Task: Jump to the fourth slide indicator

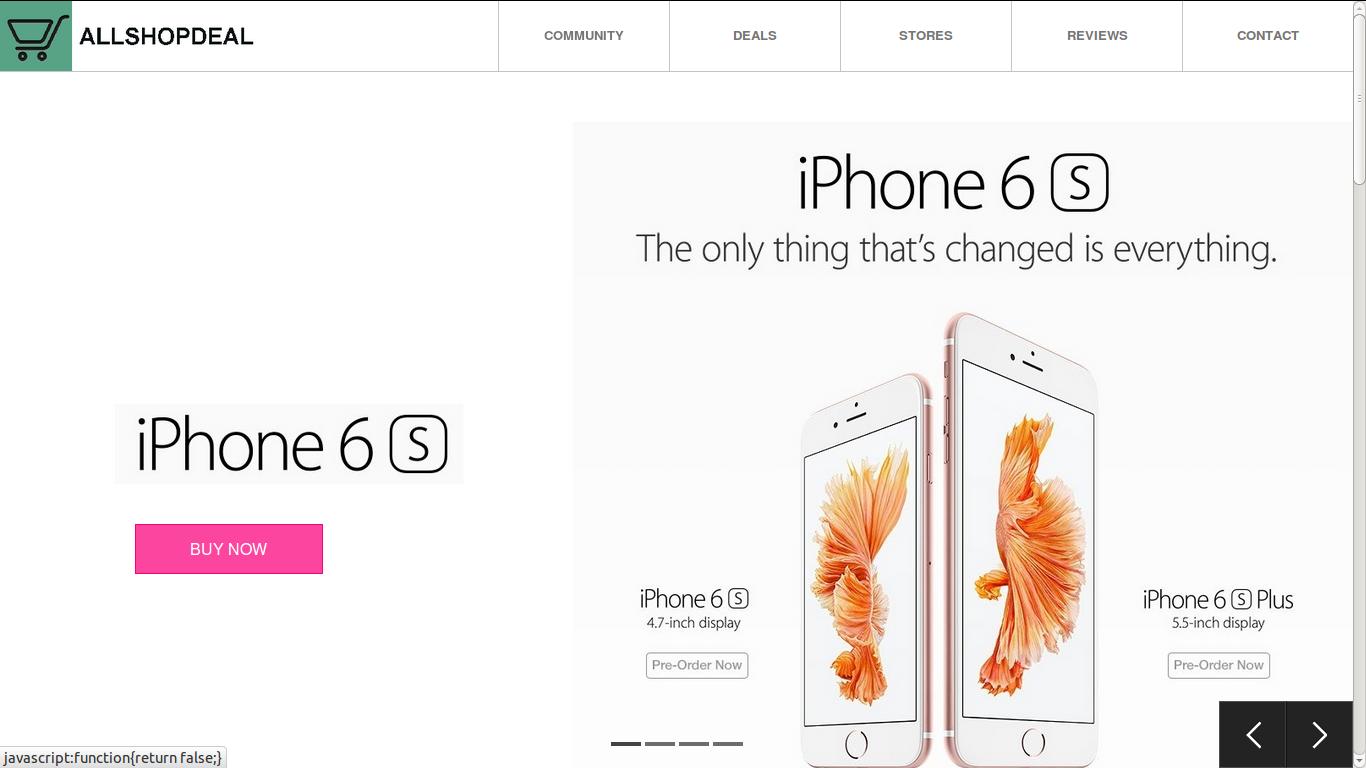Action: [728, 744]
